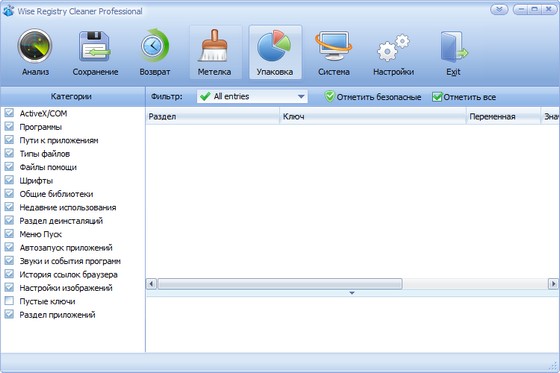Sort by Ключ column header
This screenshot has width=560, height=373.
click(373, 116)
